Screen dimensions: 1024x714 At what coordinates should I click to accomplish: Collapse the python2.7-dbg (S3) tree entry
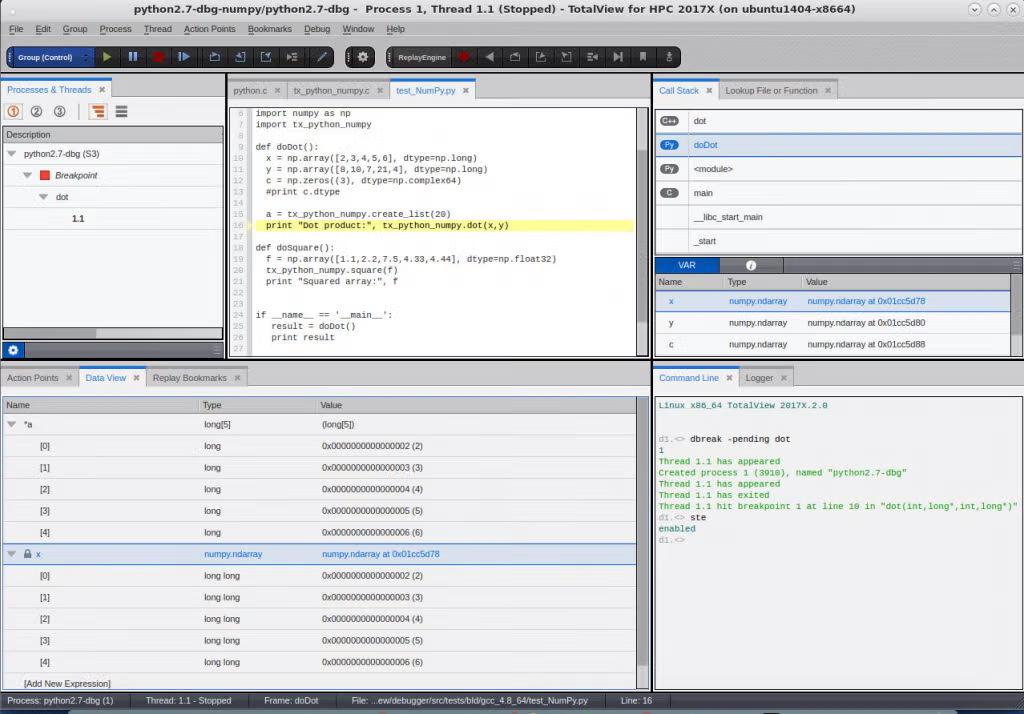click(x=11, y=153)
